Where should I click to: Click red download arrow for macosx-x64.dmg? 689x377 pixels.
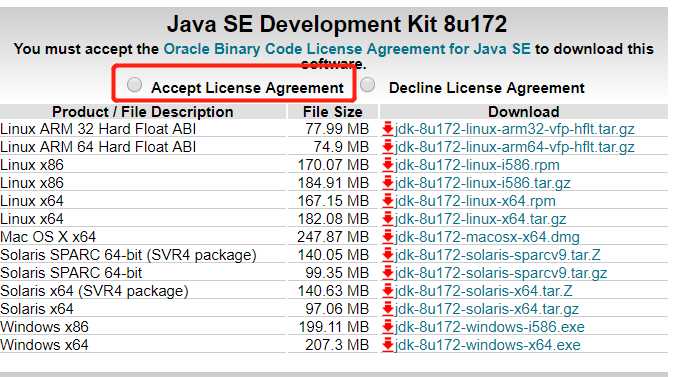coord(388,237)
